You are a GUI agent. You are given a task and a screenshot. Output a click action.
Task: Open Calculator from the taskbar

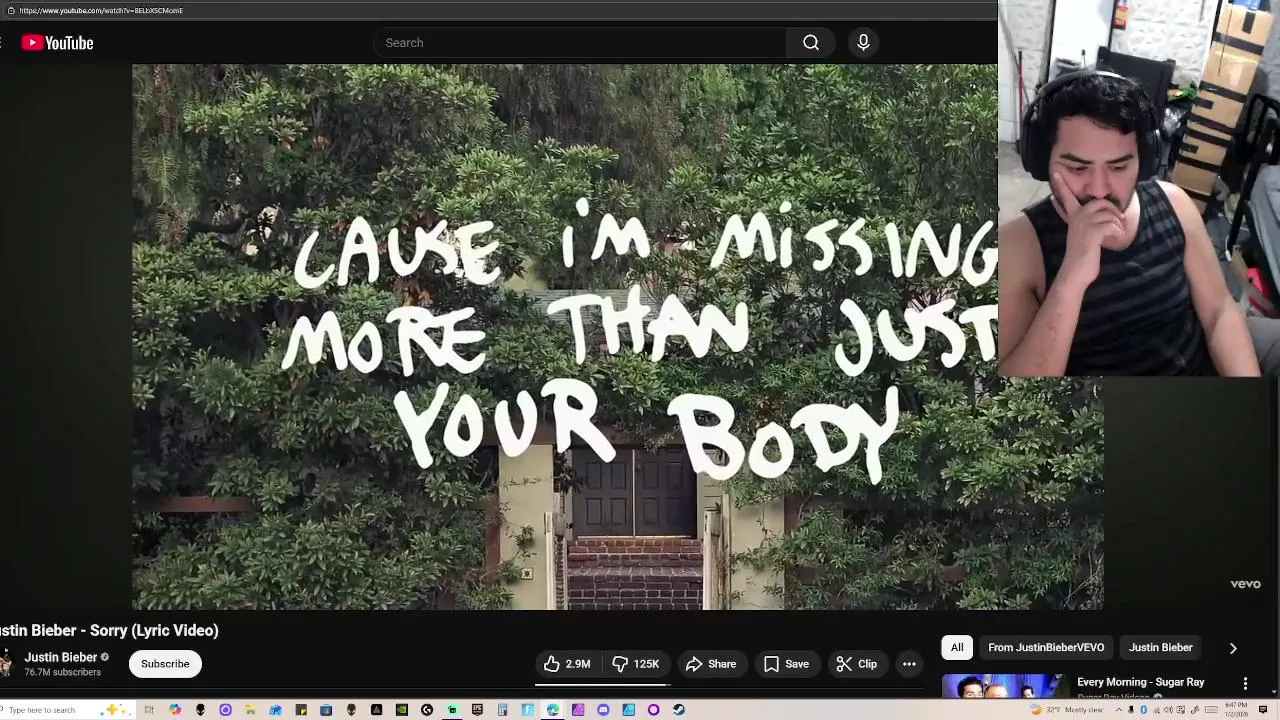click(502, 710)
